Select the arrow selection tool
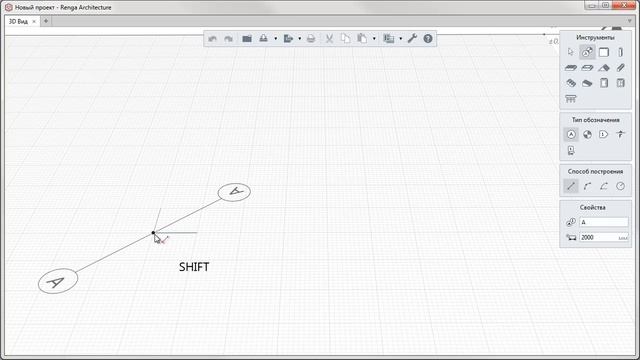The width and height of the screenshot is (640, 360). tap(571, 52)
